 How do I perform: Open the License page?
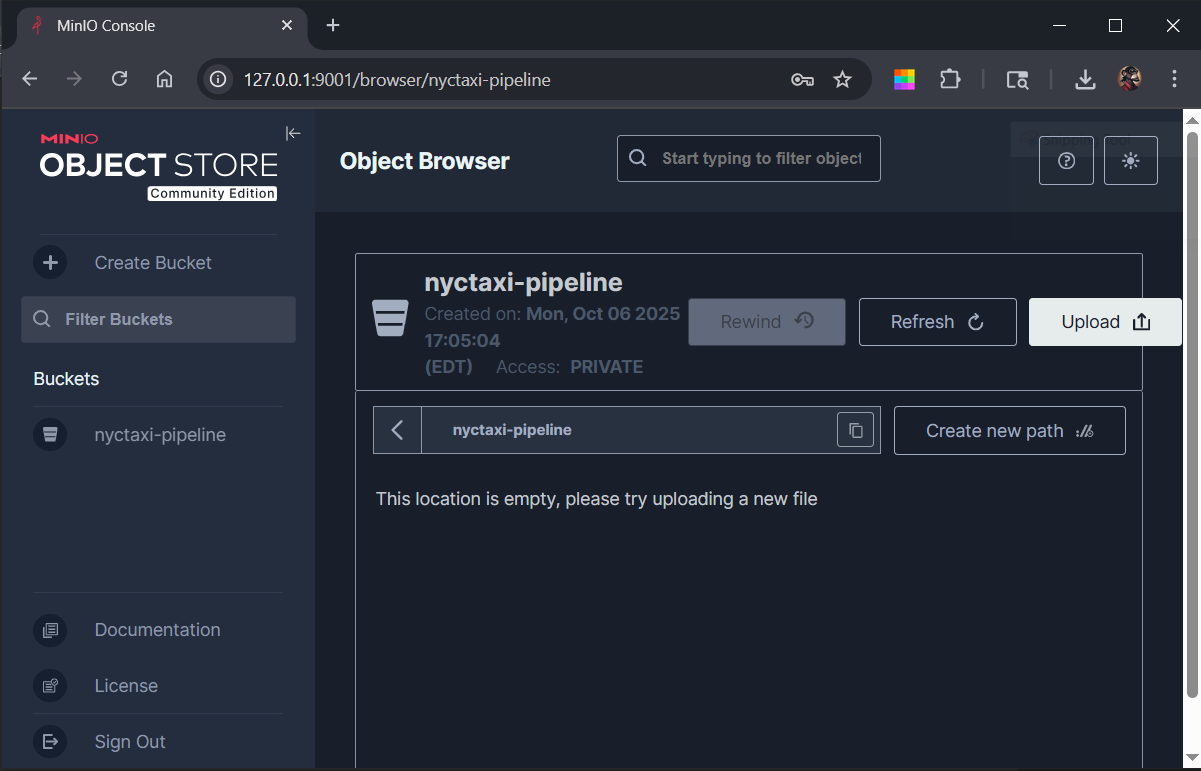click(126, 686)
